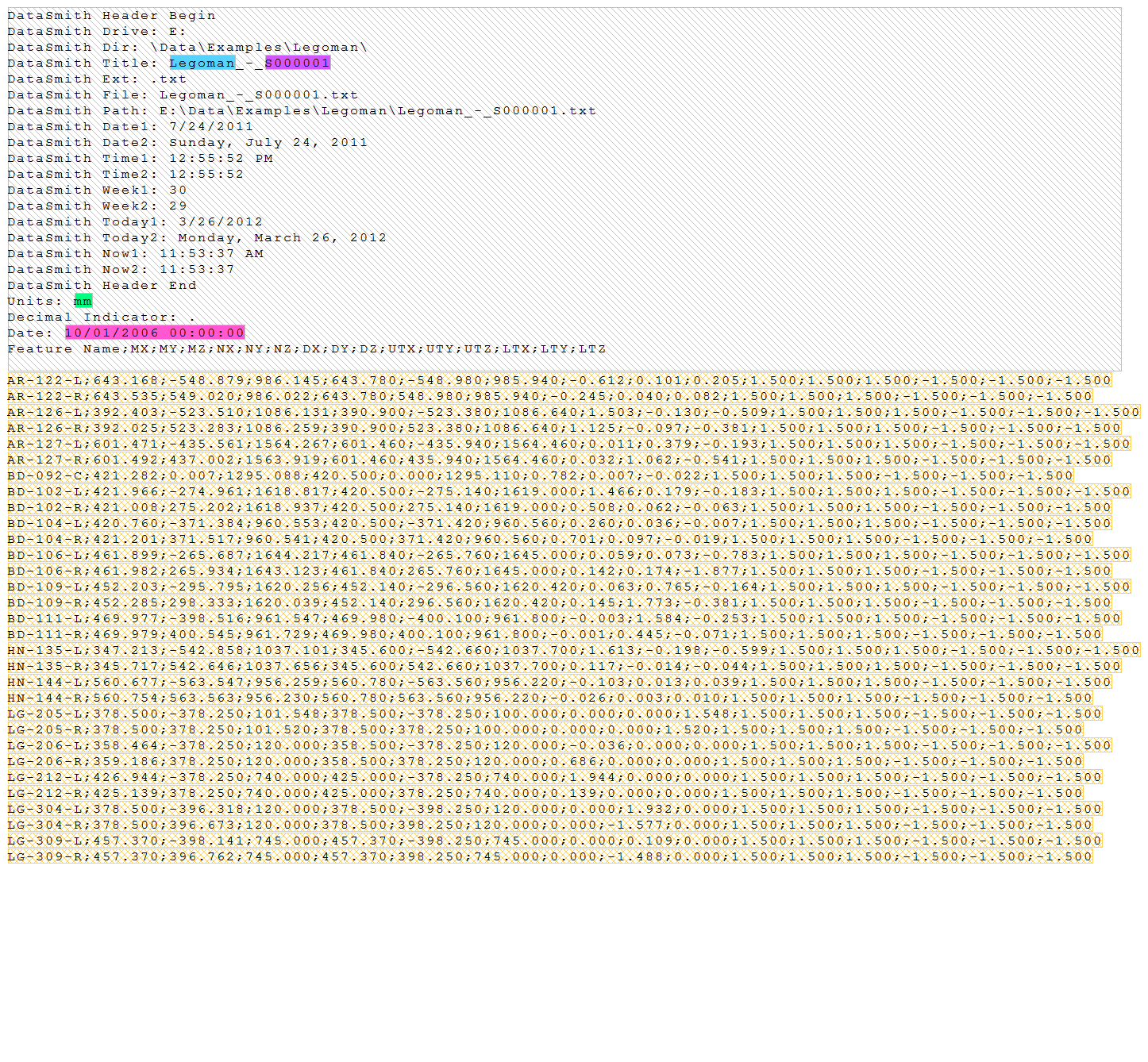
Task: Click the LG-309-R data row
Action: pyautogui.click(x=549, y=856)
